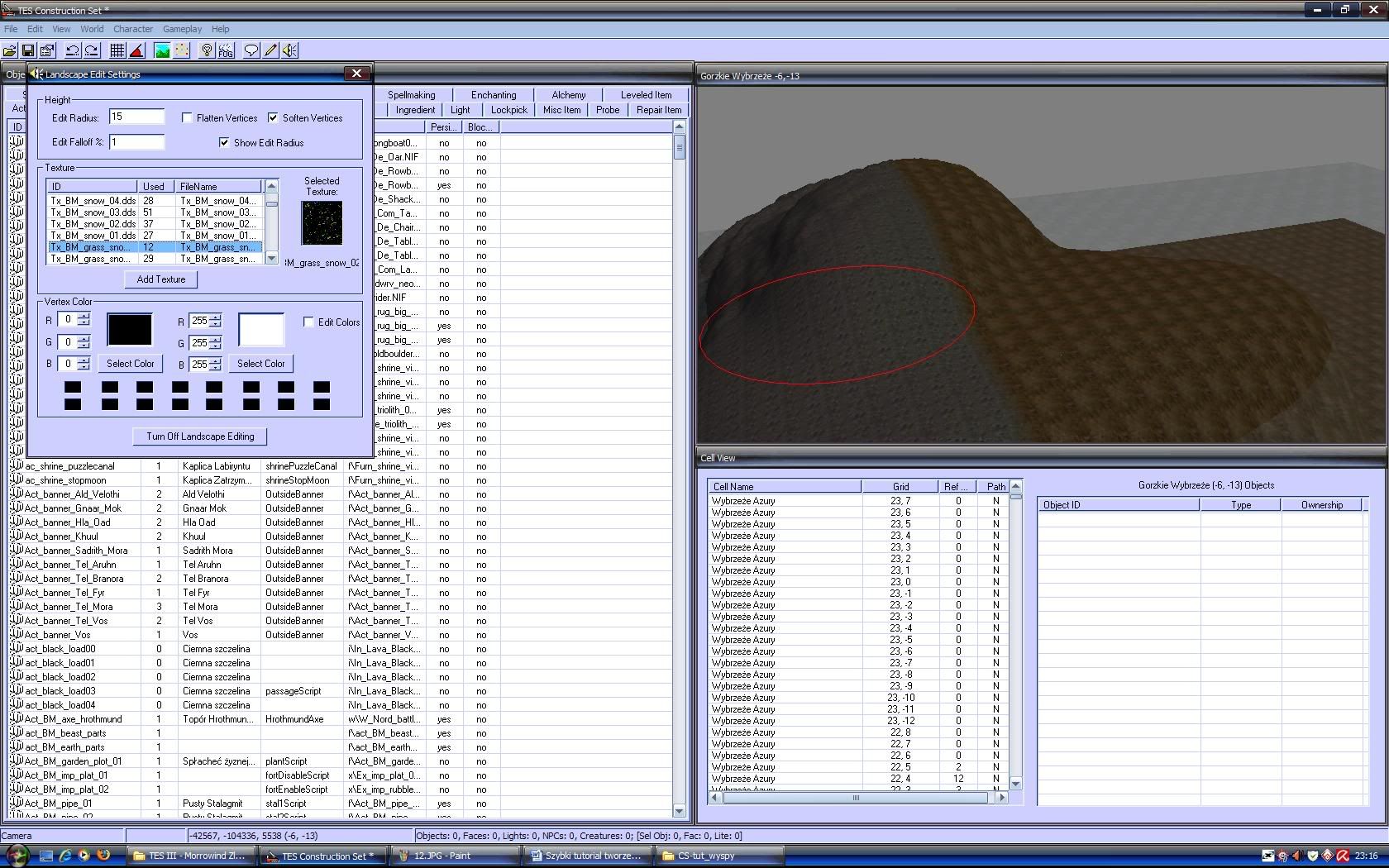Adjust the right G 255 value stepper
This screenshot has height=868, width=1389.
pos(215,343)
